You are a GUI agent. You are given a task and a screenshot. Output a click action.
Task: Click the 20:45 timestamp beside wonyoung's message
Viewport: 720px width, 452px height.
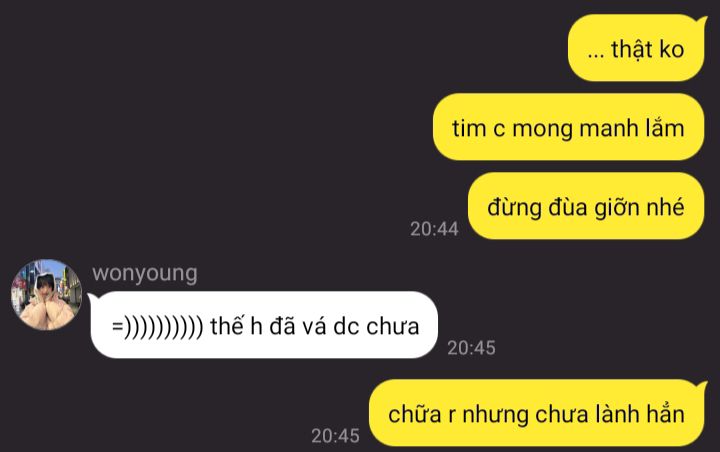[471, 348]
